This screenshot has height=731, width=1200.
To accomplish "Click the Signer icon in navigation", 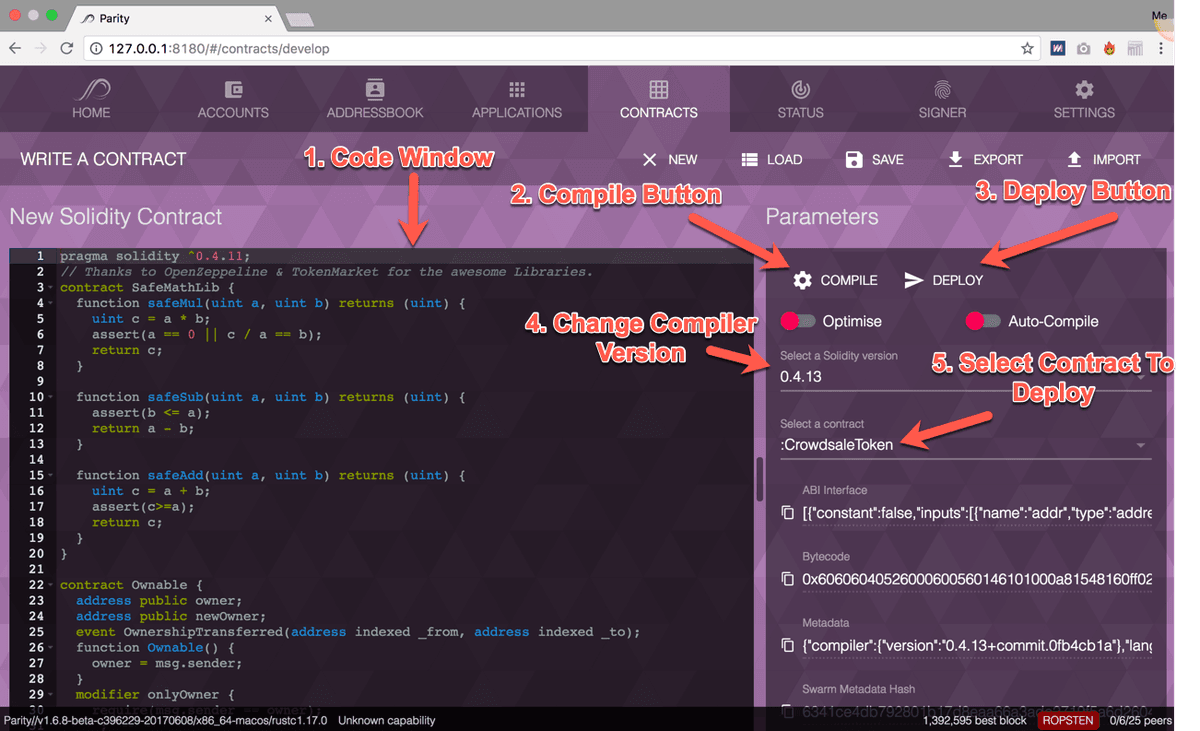I will coord(941,98).
